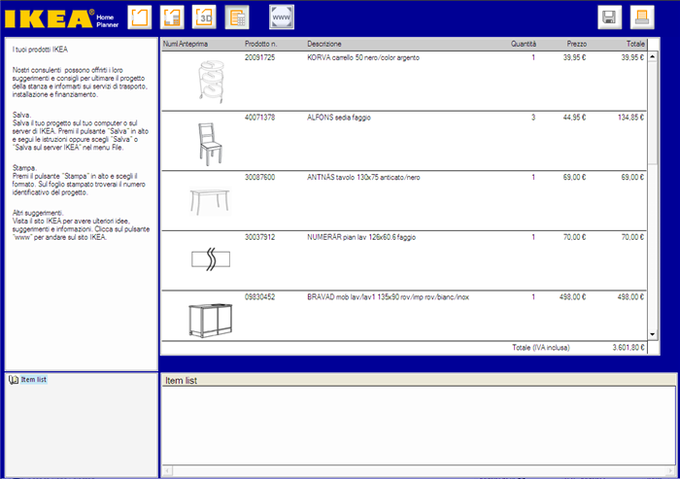Screen dimensions: 680x479
Task: Print the project with printer icon
Action: pos(642,17)
